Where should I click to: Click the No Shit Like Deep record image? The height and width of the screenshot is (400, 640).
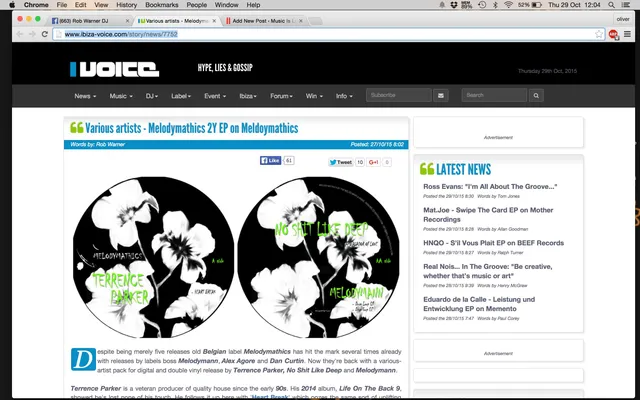[318, 257]
